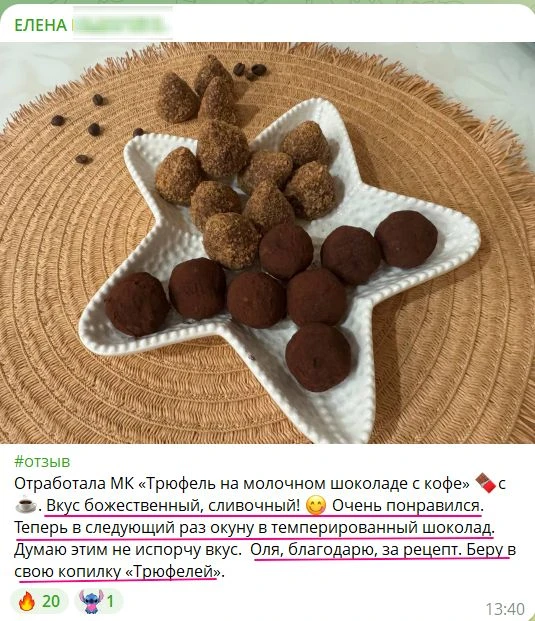Click underlined sentence about темперированный шоколад
This screenshot has width=535, height=621.
255,528
